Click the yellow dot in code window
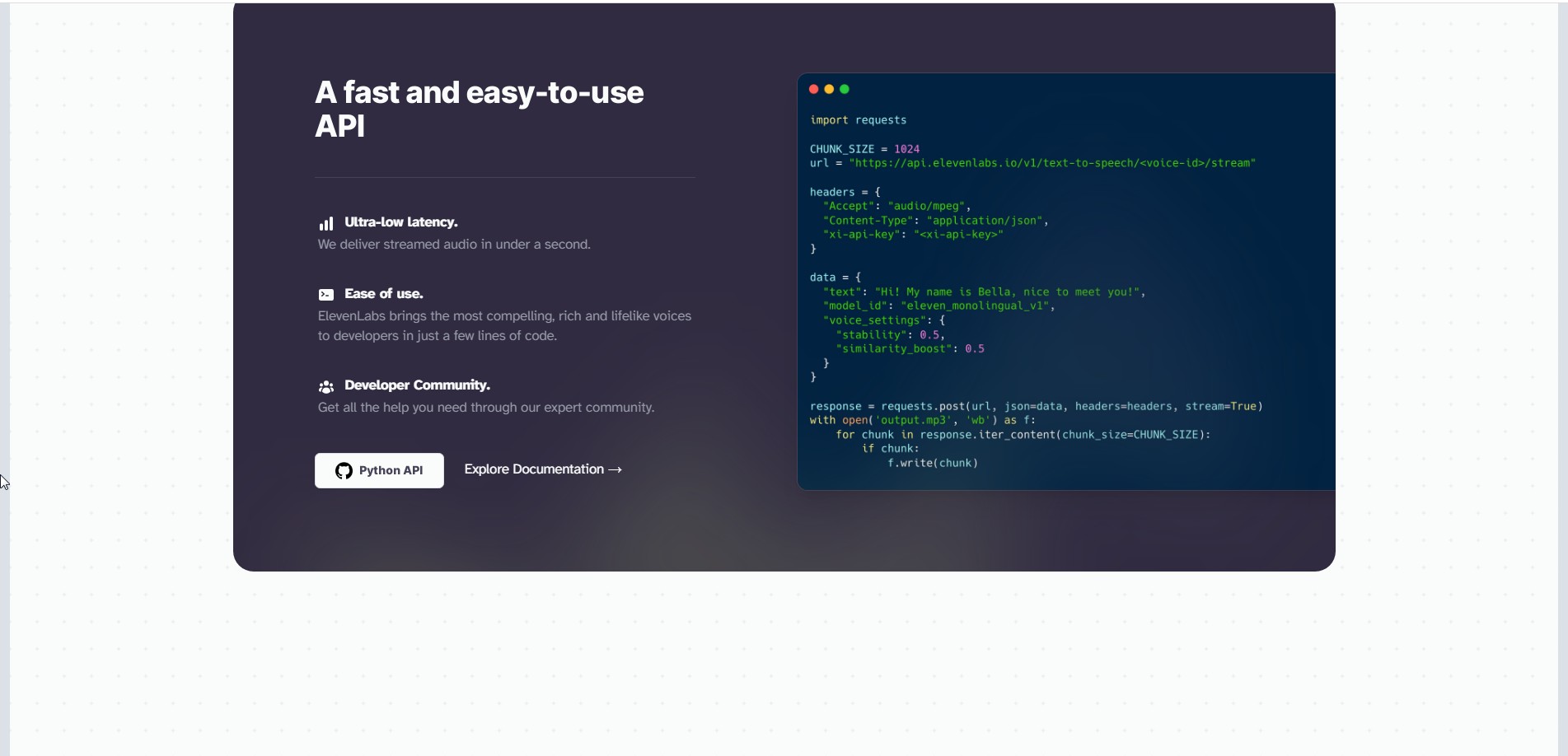 coord(829,89)
